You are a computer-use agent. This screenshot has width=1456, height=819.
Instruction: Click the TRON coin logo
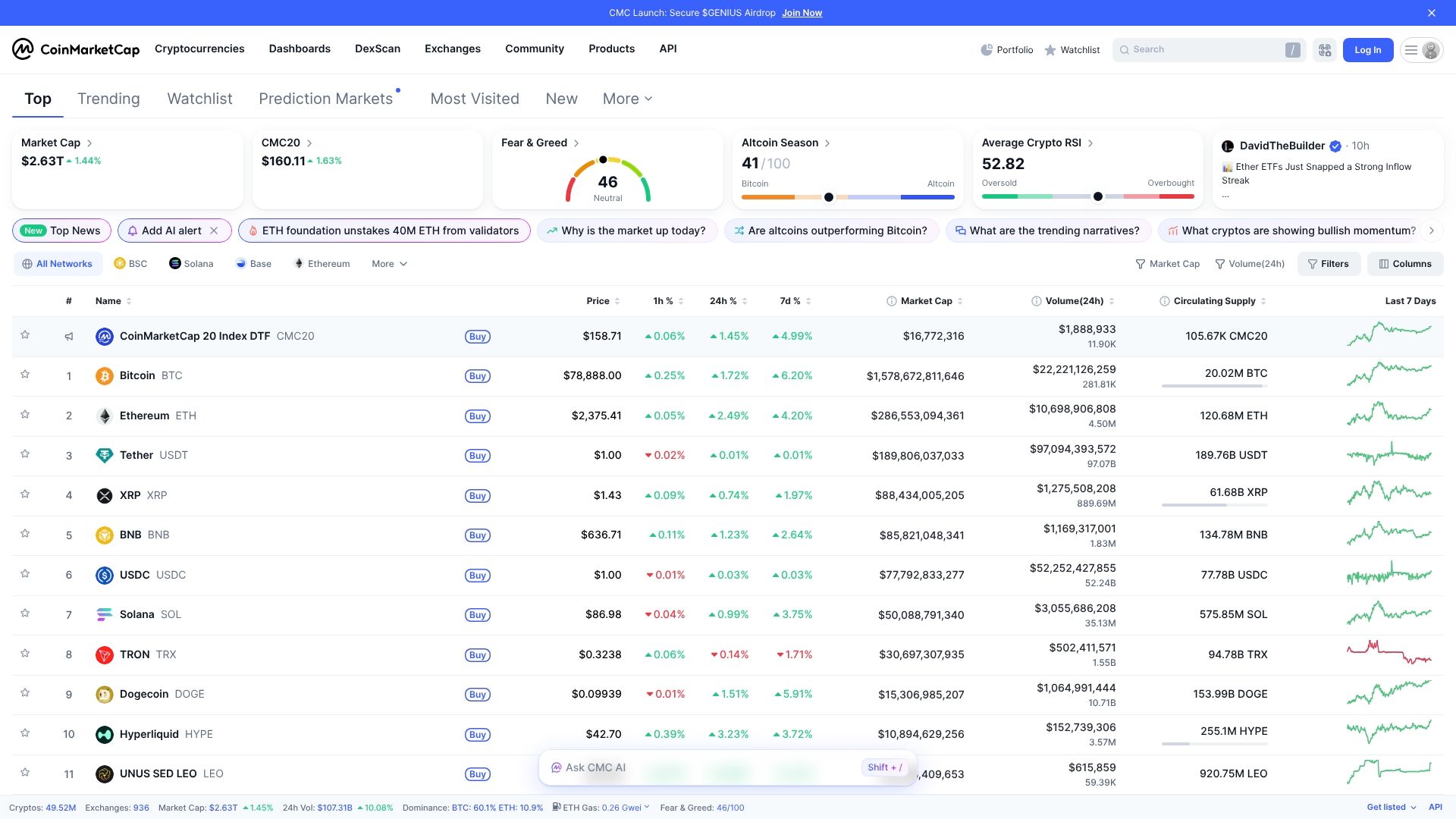[x=105, y=655]
